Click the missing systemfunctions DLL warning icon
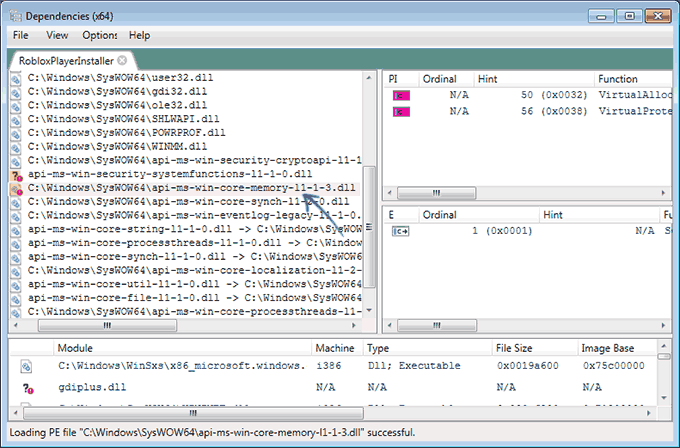Image resolution: width=680 pixels, height=448 pixels. [x=17, y=174]
